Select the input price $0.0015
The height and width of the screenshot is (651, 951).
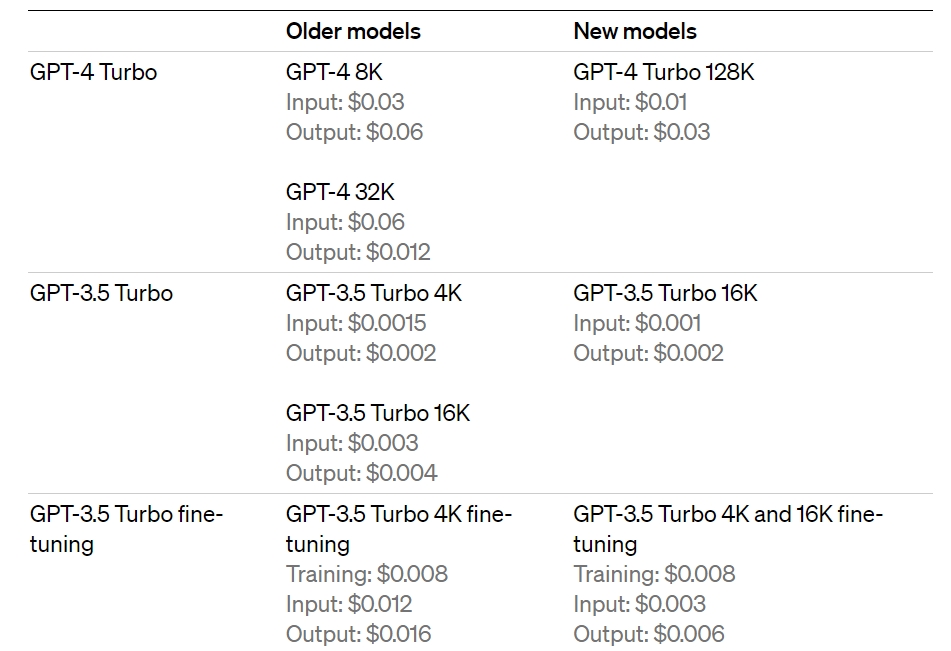click(356, 323)
